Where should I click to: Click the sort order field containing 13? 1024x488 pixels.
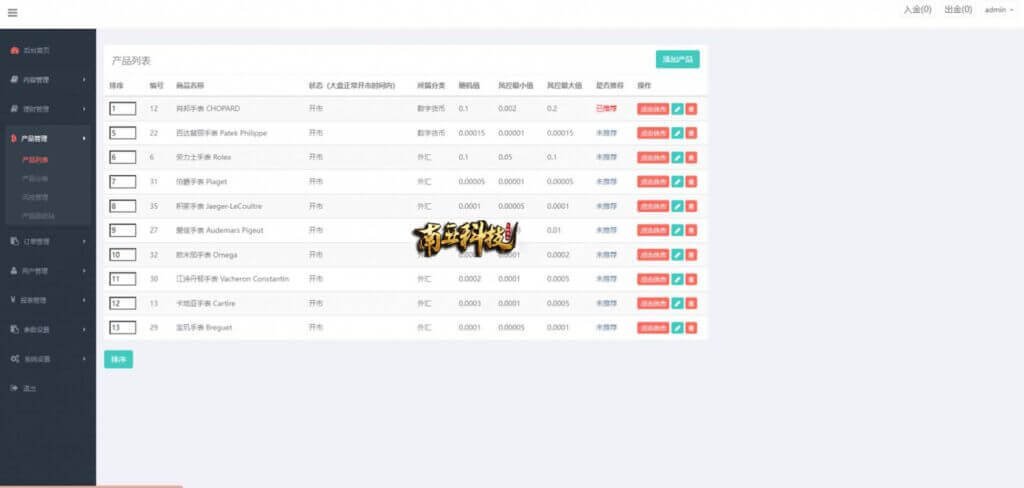pyautogui.click(x=122, y=327)
